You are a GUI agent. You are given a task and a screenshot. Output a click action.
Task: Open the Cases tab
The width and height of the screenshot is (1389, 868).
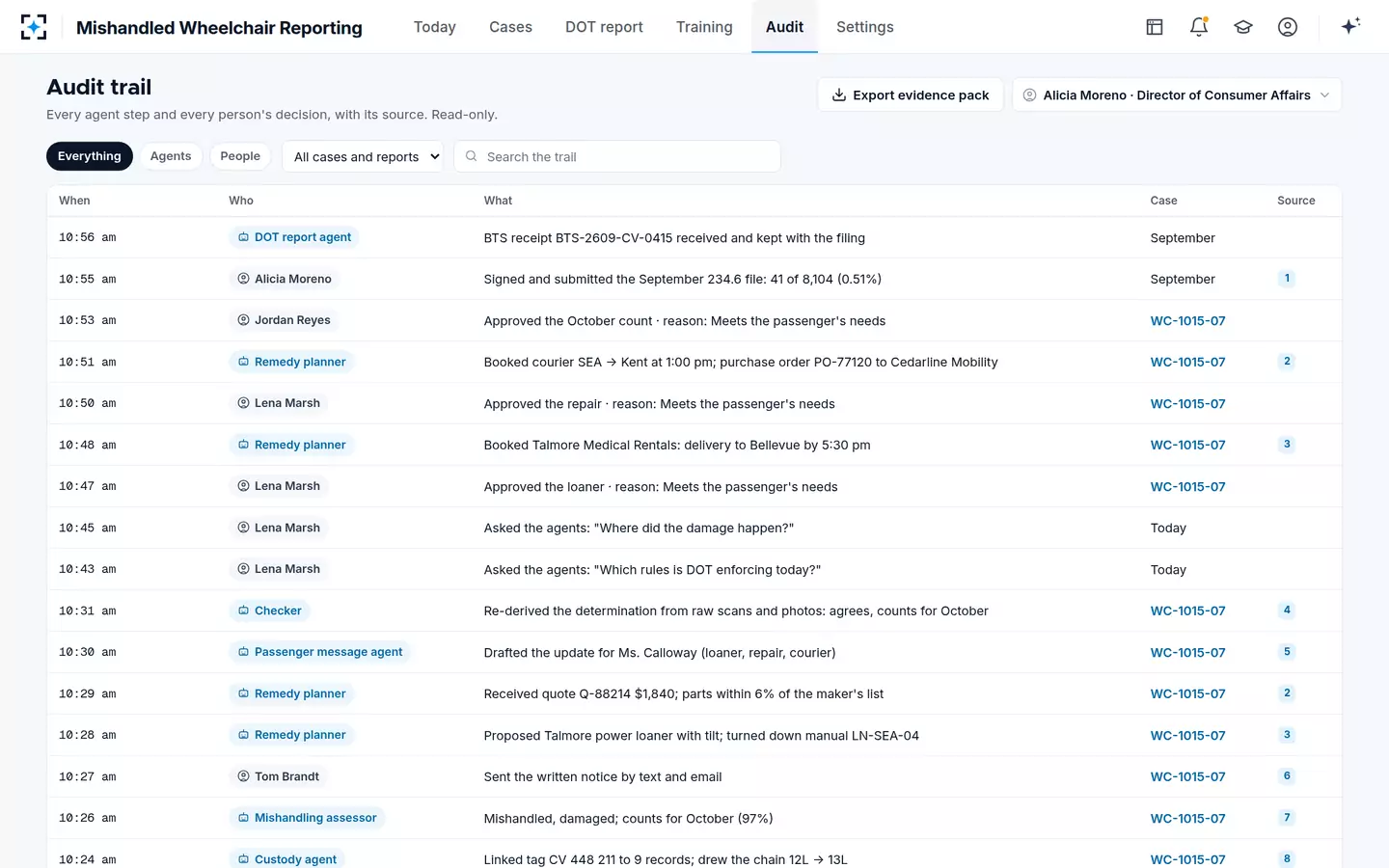click(x=511, y=27)
